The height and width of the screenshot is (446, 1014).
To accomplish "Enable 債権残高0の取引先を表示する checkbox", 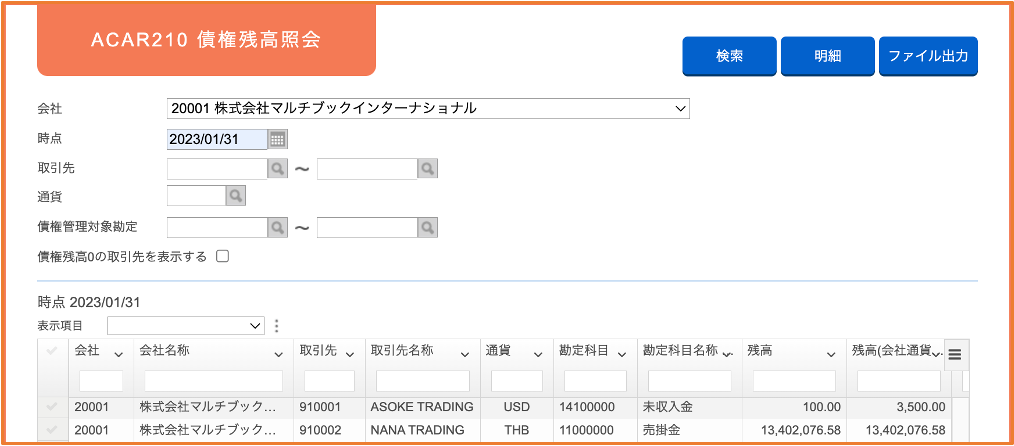I will pyautogui.click(x=222, y=257).
